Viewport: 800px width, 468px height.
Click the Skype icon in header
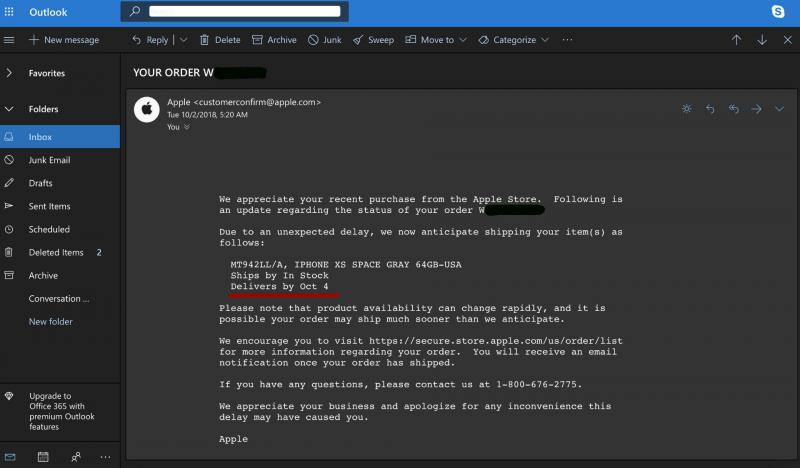click(778, 11)
